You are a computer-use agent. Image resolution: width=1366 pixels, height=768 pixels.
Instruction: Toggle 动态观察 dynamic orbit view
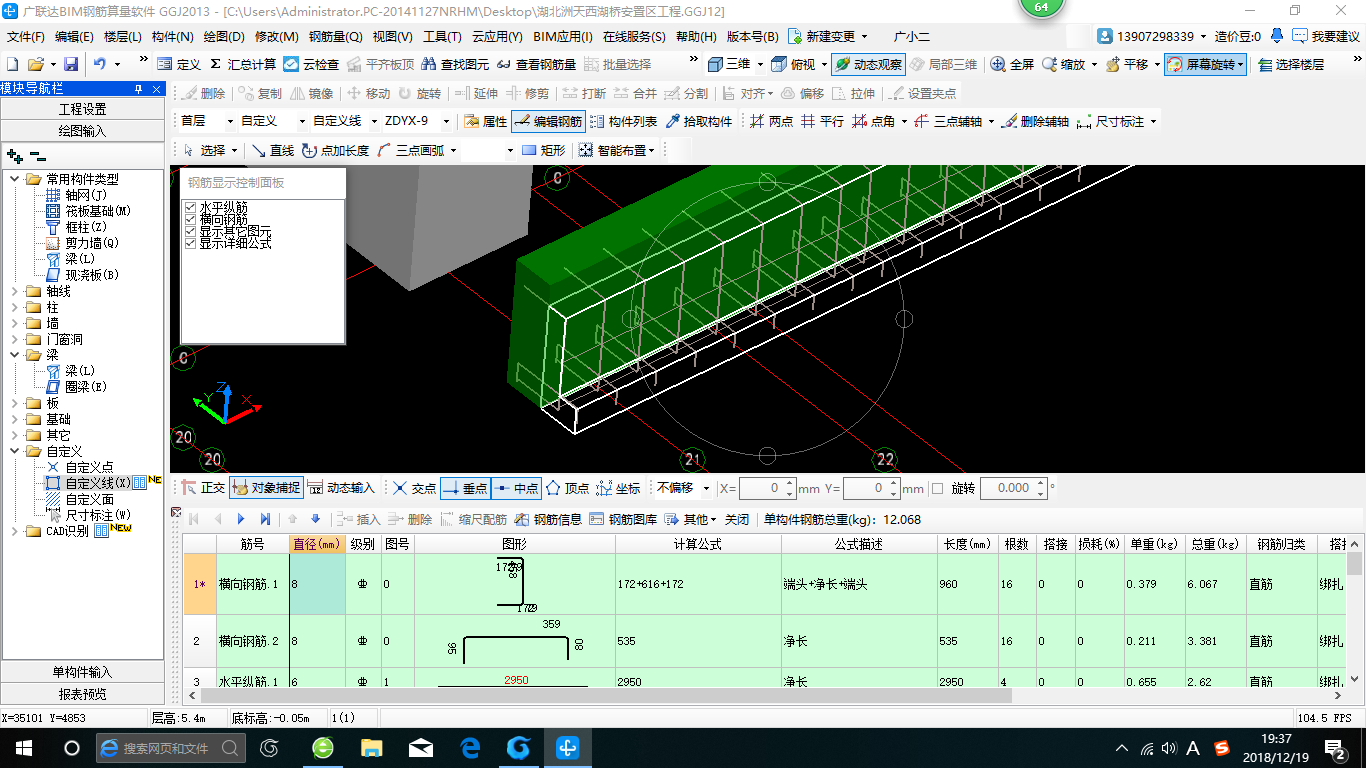pyautogui.click(x=868, y=64)
